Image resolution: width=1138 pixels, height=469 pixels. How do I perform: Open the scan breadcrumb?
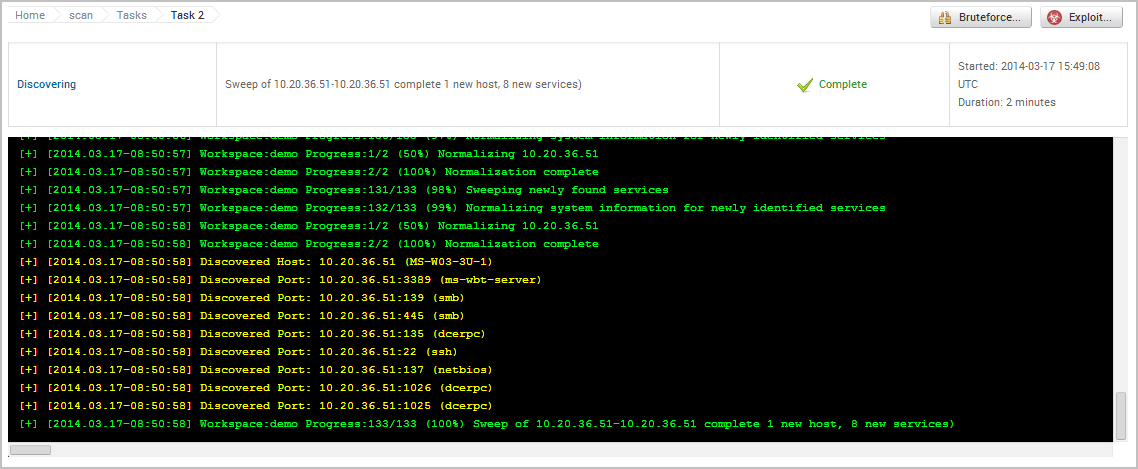[81, 15]
